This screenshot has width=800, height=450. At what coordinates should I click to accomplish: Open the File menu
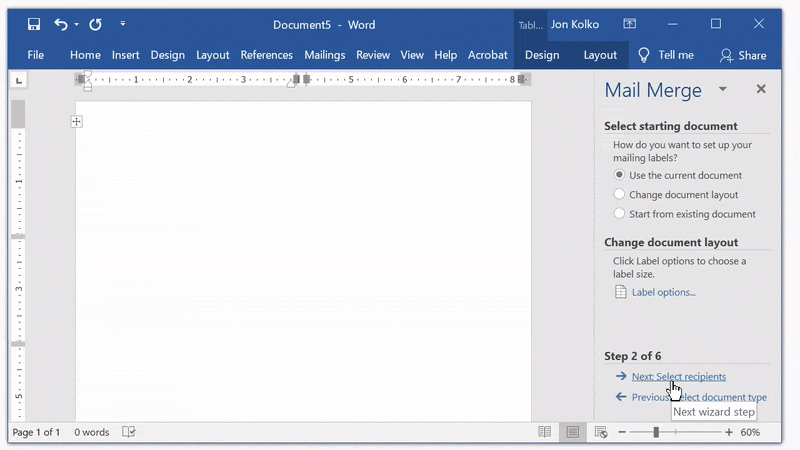click(x=35, y=55)
